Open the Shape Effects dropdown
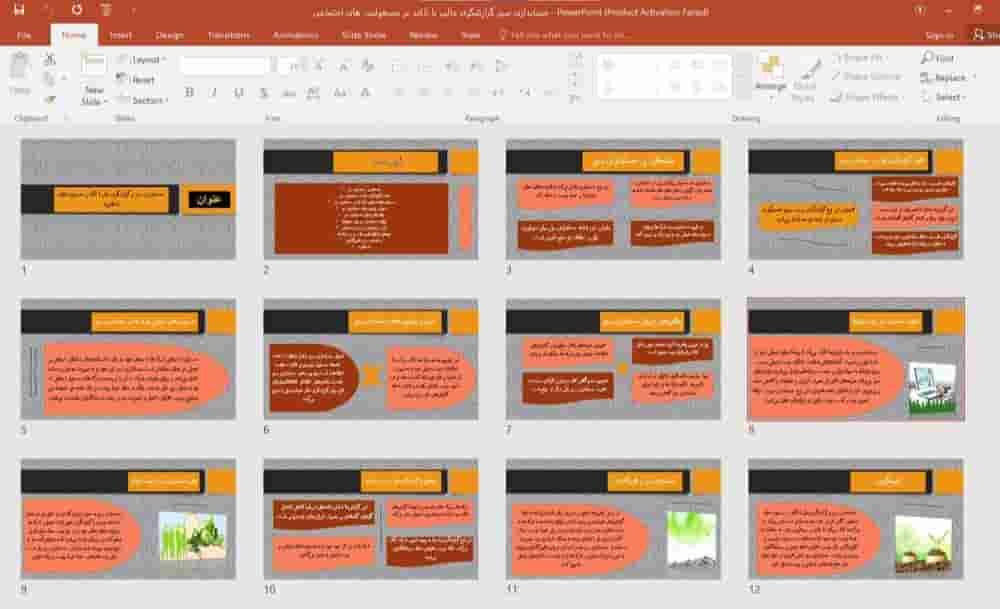1000x609 pixels. pos(865,98)
